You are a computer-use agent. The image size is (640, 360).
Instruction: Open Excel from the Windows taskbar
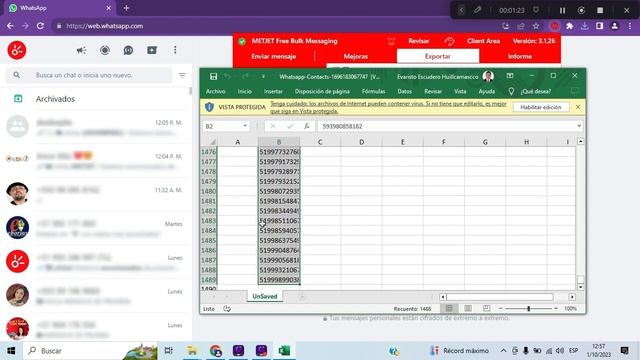tap(284, 351)
